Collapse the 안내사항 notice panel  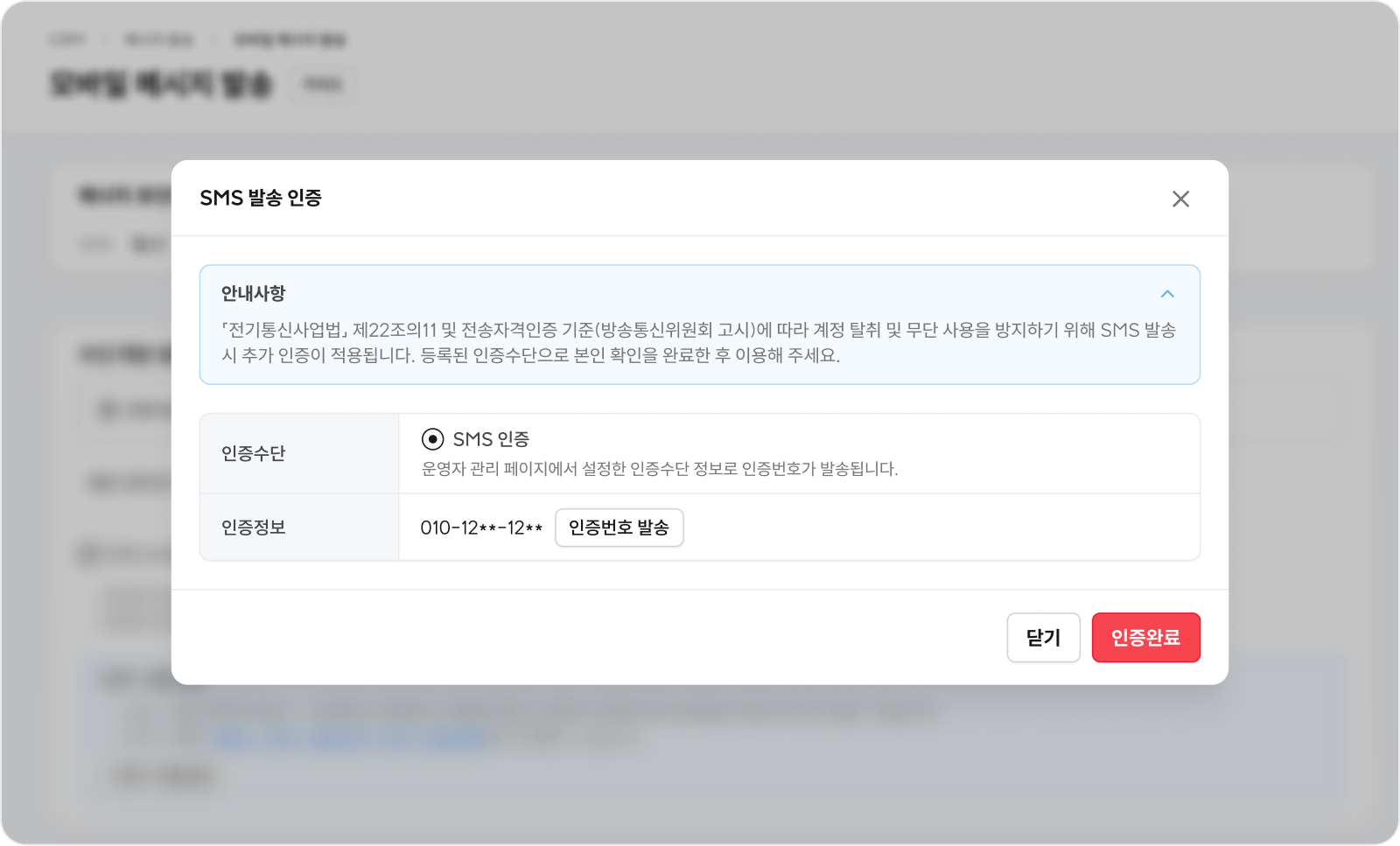pyautogui.click(x=1167, y=294)
